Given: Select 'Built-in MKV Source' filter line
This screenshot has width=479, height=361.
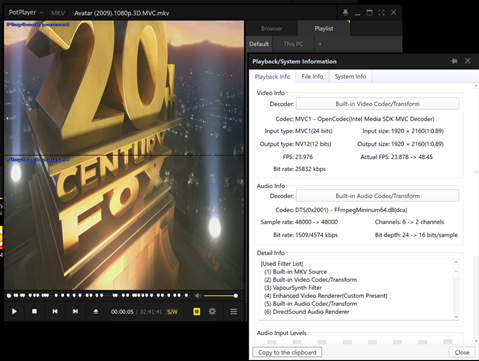Looking at the screenshot, I should [x=295, y=272].
